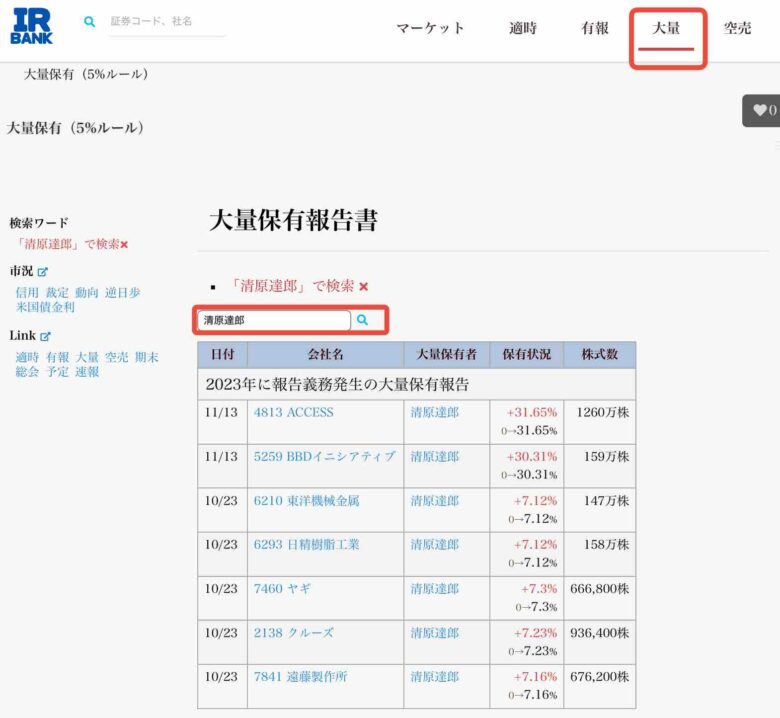Open 清原達郎 holder link in ACCESS row

coord(434,412)
